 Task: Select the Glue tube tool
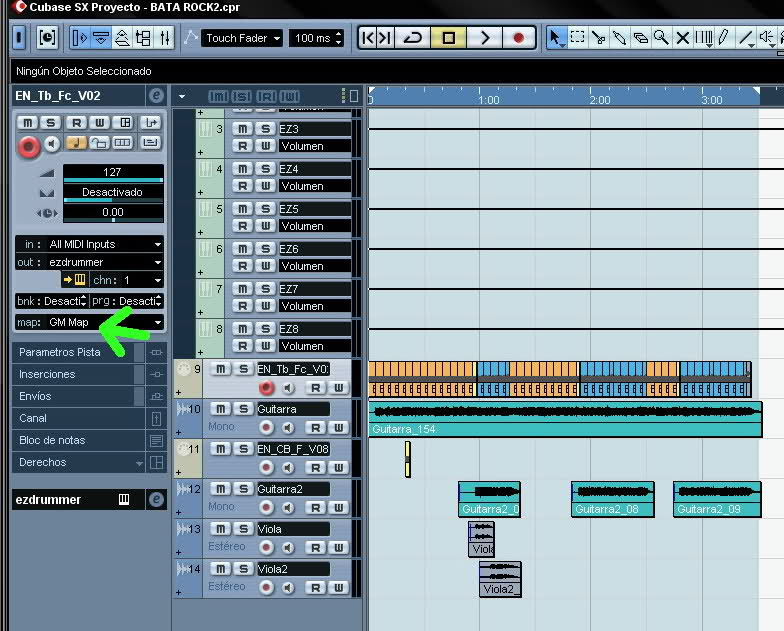pyautogui.click(x=620, y=38)
